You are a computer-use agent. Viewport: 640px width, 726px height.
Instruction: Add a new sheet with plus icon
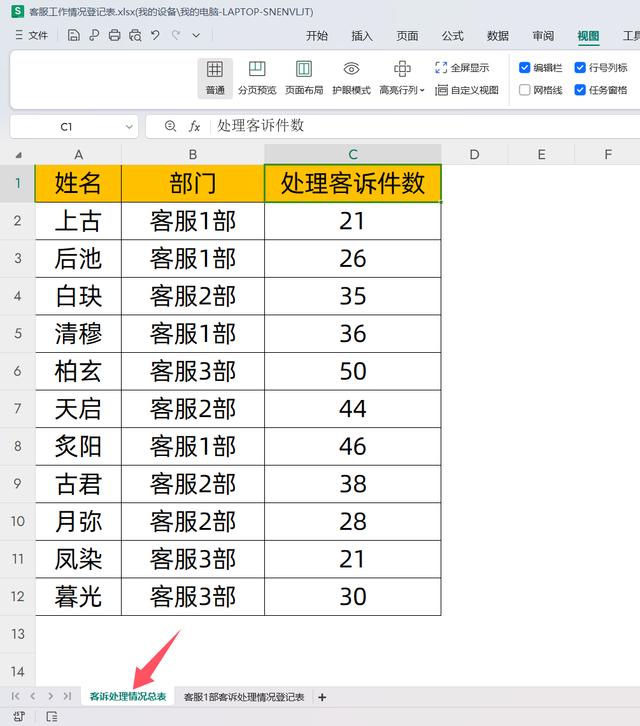[x=322, y=696]
